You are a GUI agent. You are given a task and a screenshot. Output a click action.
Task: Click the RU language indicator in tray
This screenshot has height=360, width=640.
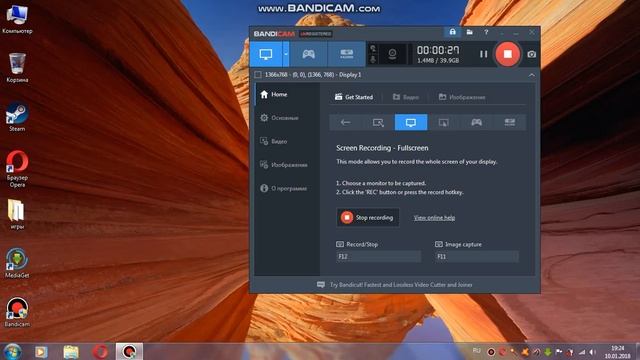tap(476, 351)
